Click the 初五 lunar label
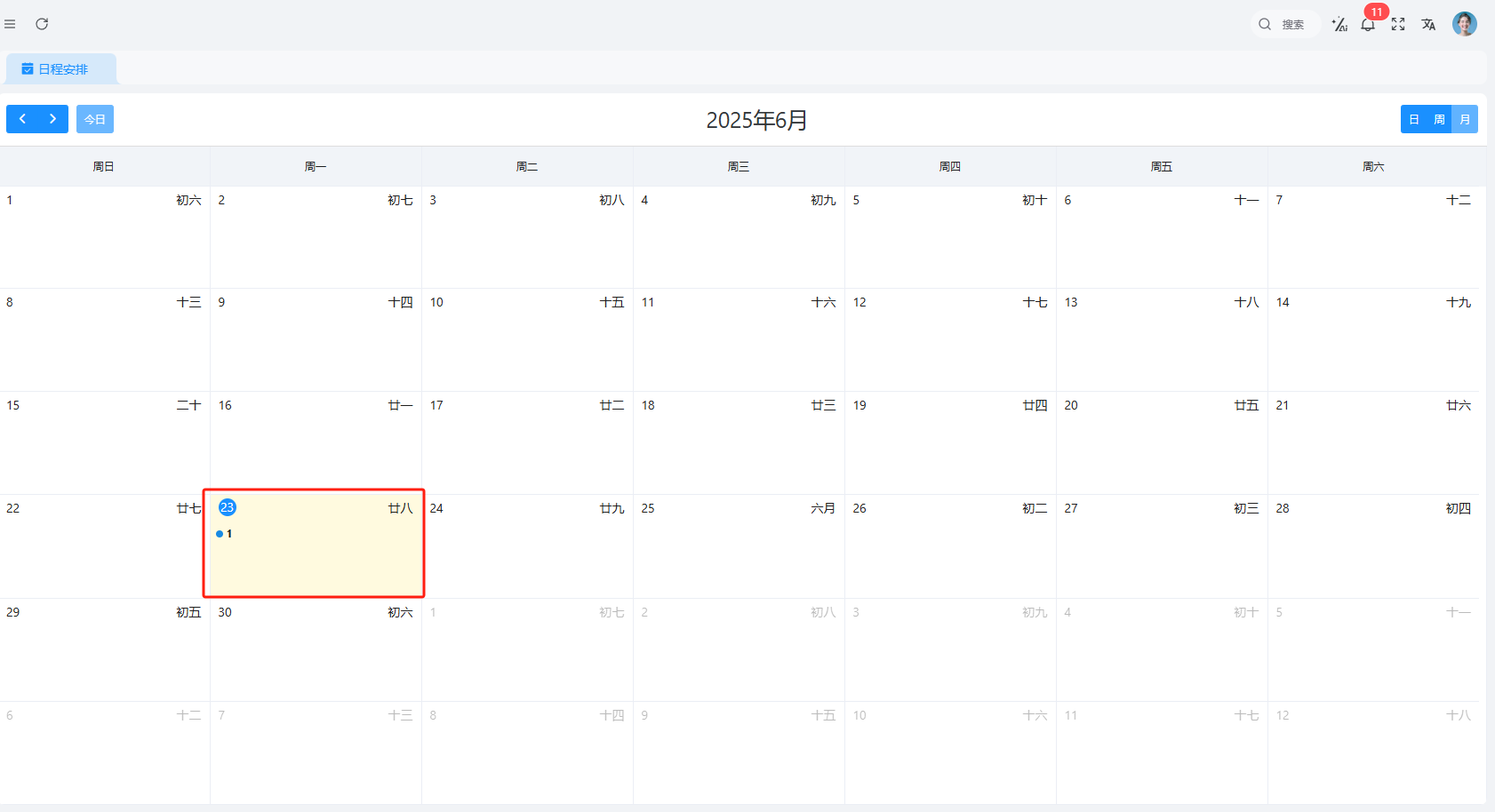Image resolution: width=1495 pixels, height=812 pixels. click(x=188, y=612)
